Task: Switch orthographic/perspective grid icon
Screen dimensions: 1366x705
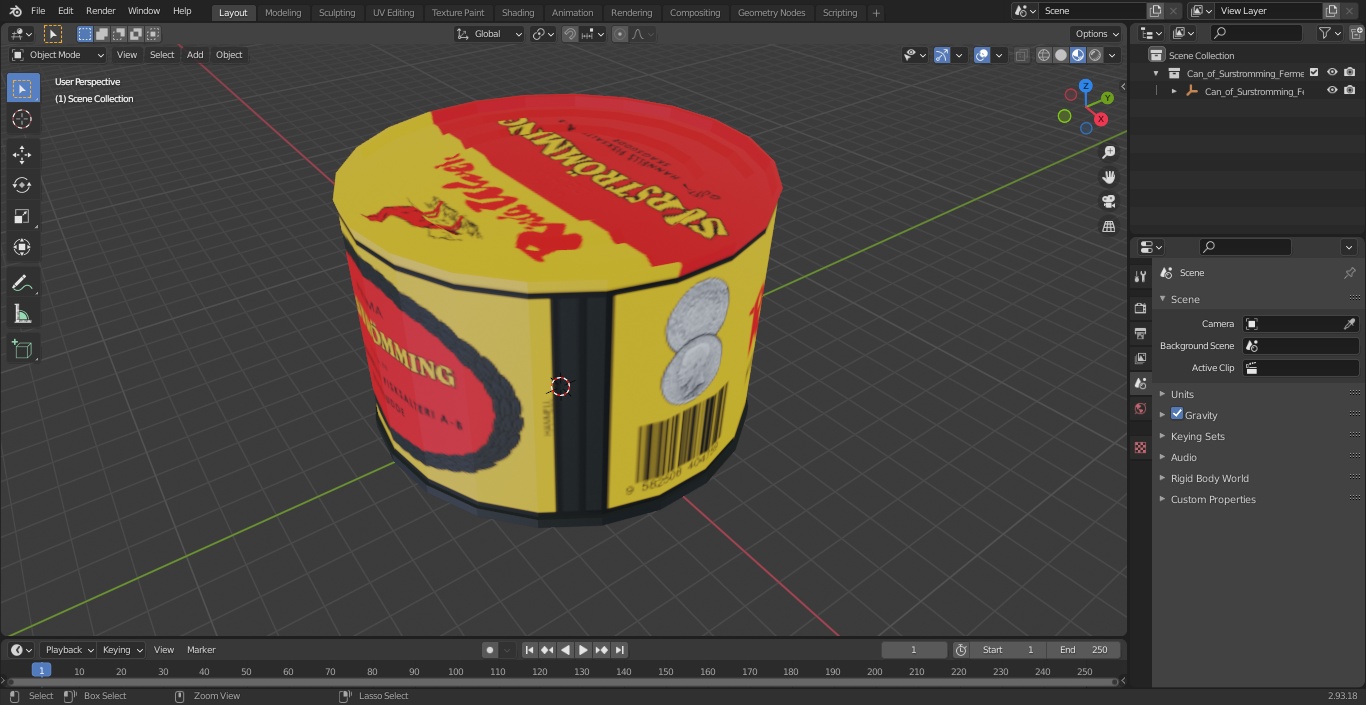Action: coord(1108,226)
